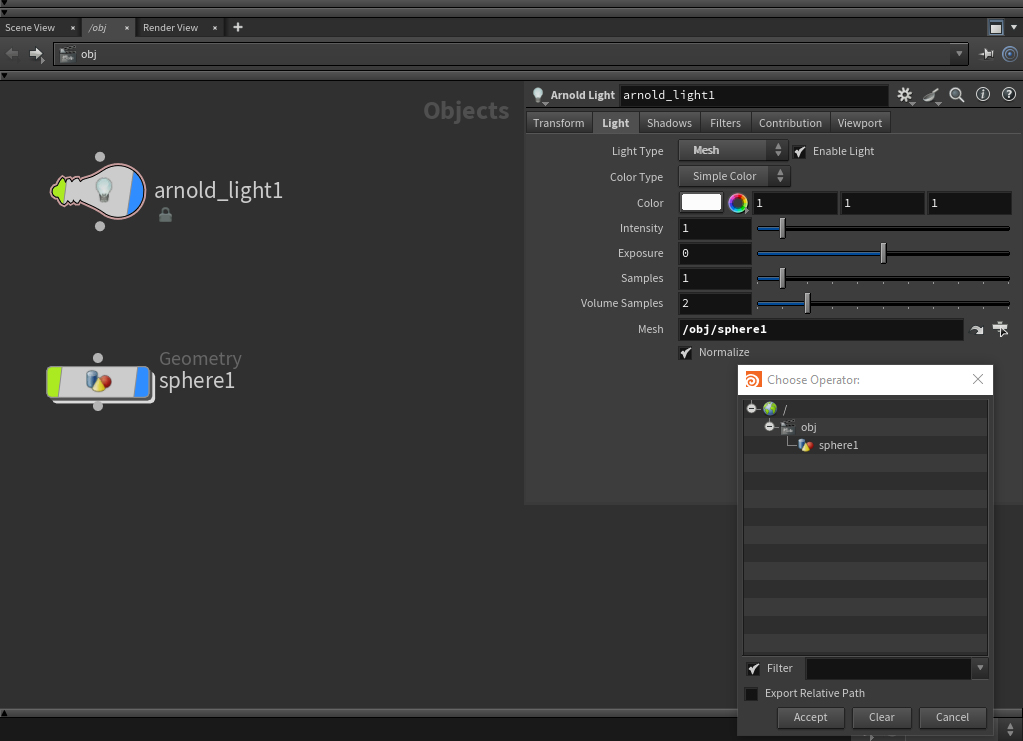Toggle the Enable Light checkbox
1023x741 pixels.
click(x=799, y=152)
